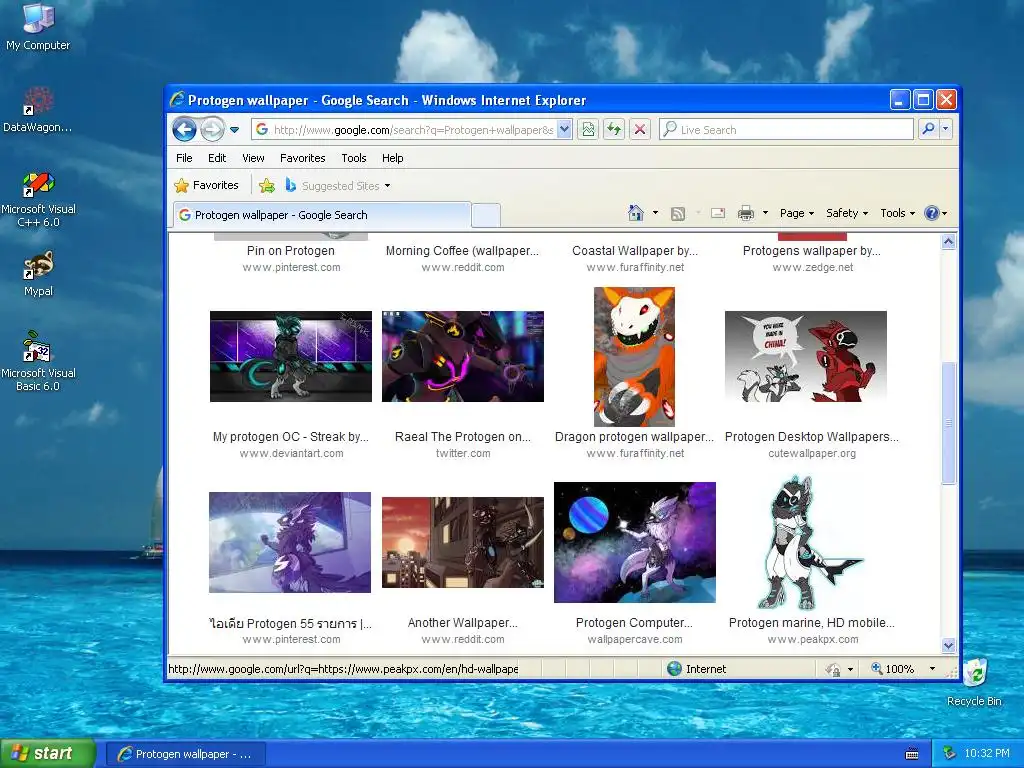The height and width of the screenshot is (768, 1024).
Task: Open the Tools command bar menu
Action: [897, 213]
